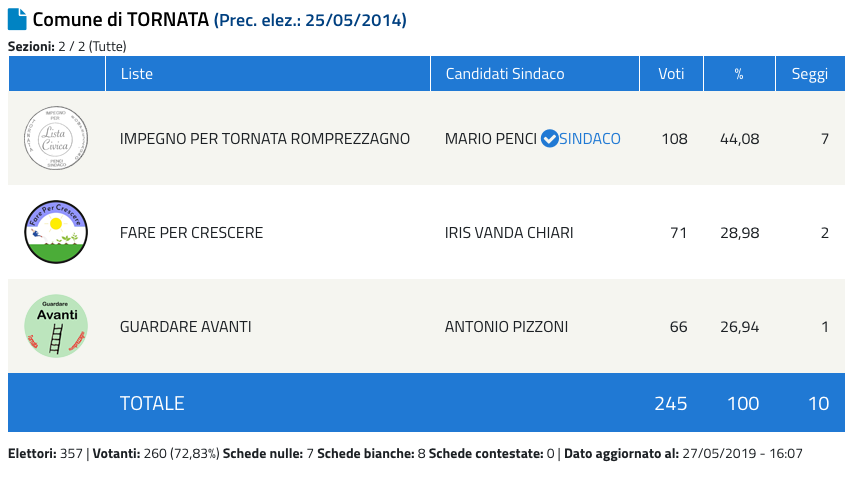Select the Guardare Avanti ladder logo
Viewport: 855px width, 480px height.
tap(56, 326)
